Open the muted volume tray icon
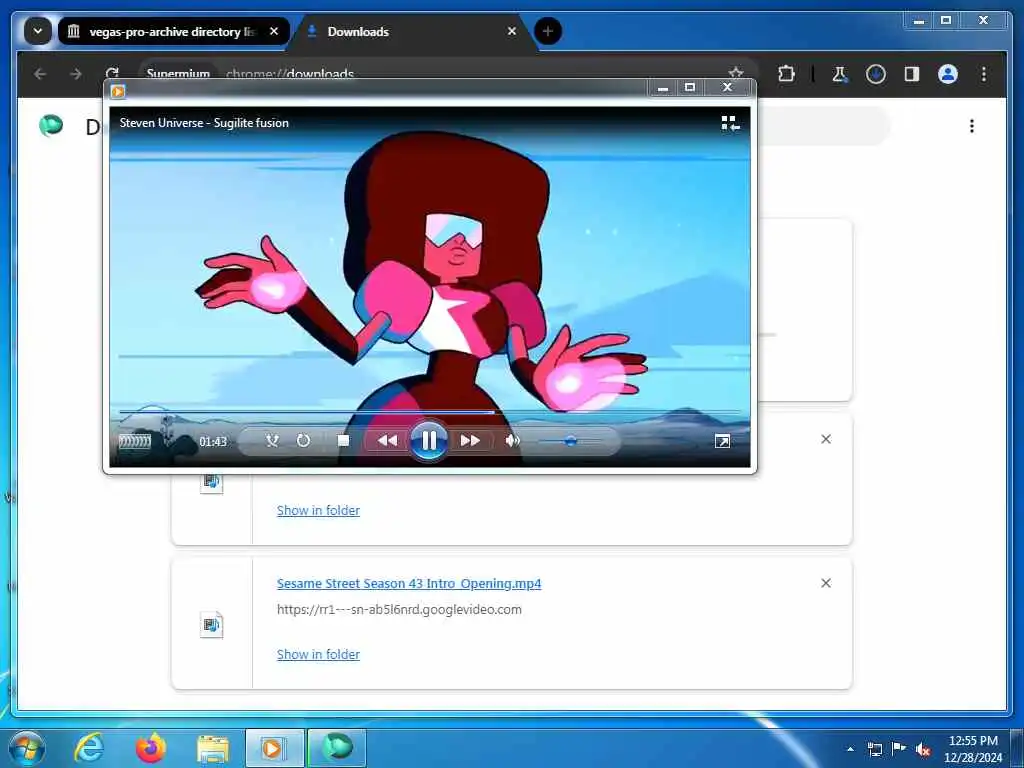Image resolution: width=1024 pixels, height=768 pixels. (x=923, y=750)
